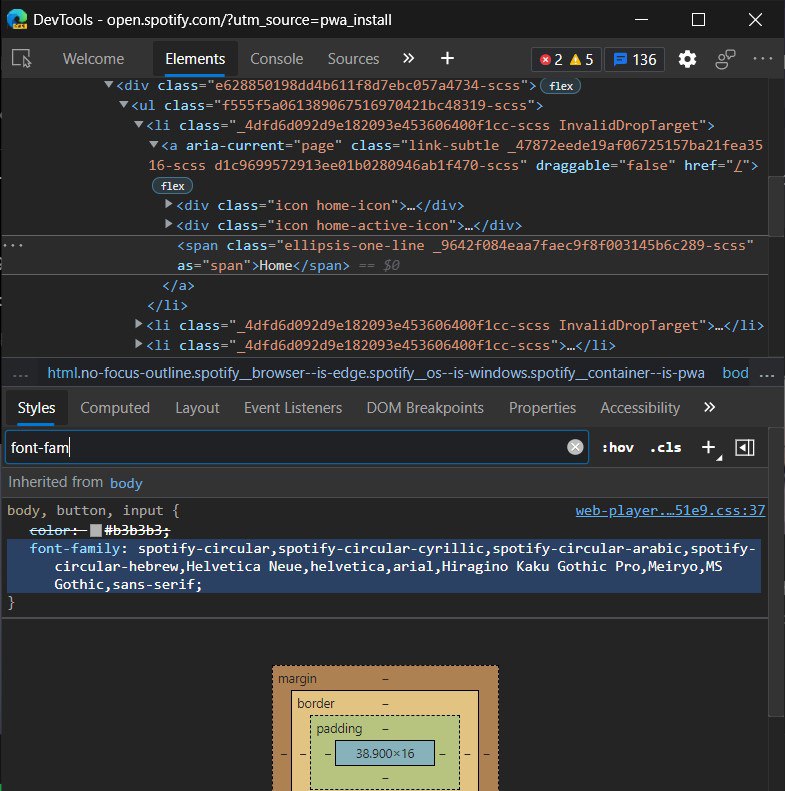Expand the last li 4dfd6d09 node
Viewport: 785px width, 791px height.
(139, 344)
